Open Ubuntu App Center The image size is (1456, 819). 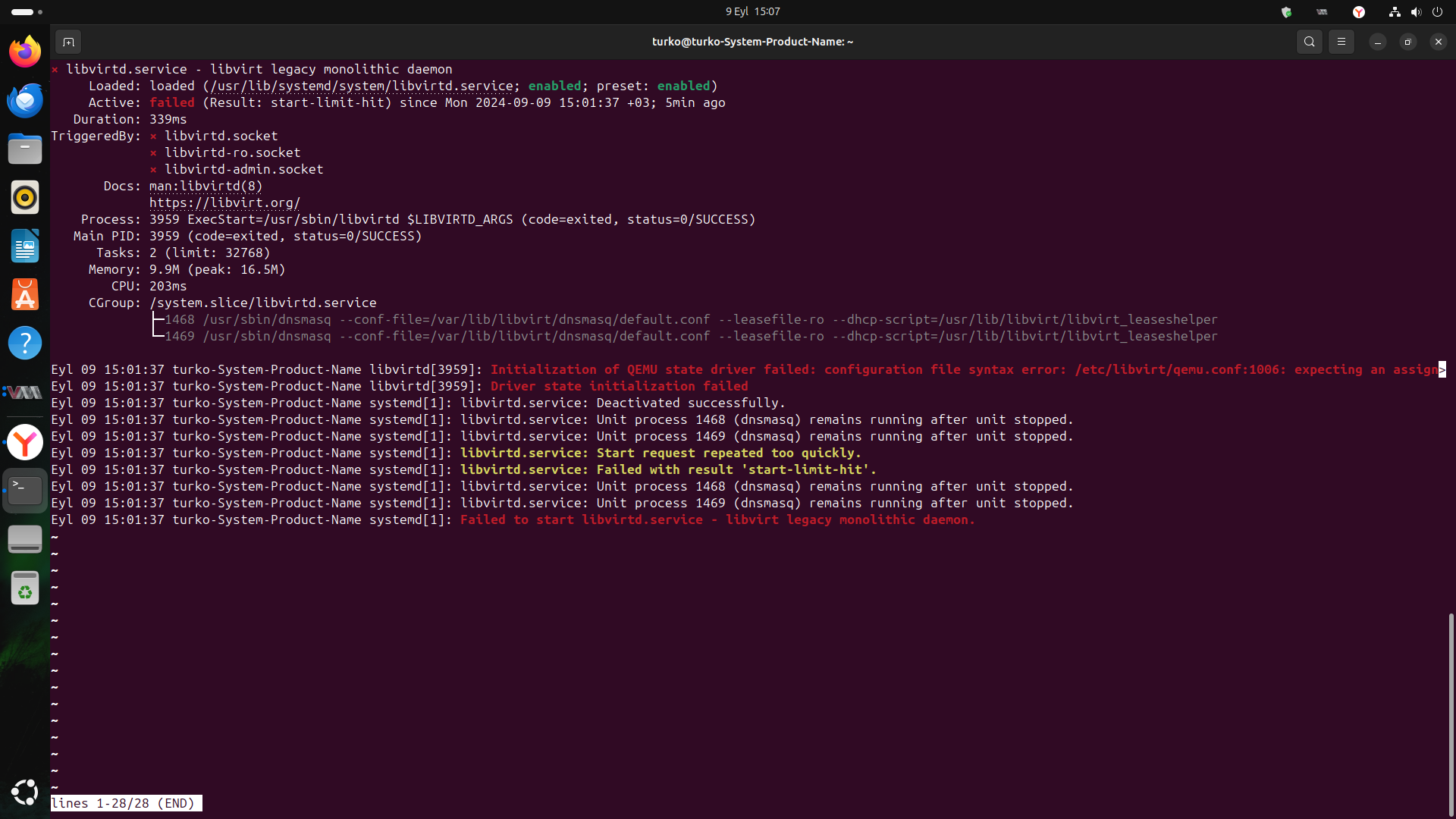[x=25, y=294]
